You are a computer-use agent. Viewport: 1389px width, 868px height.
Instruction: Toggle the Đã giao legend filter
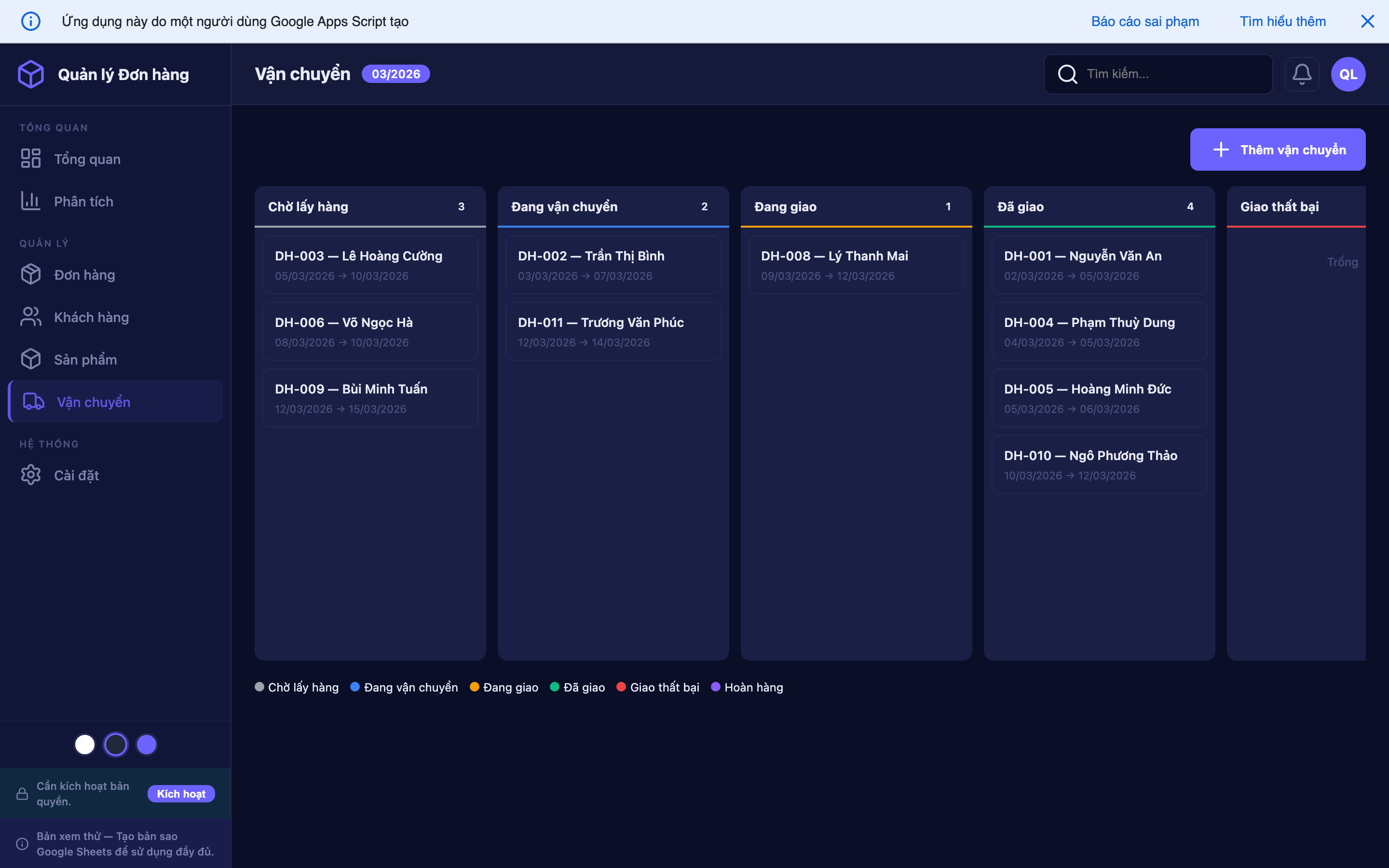[555, 687]
